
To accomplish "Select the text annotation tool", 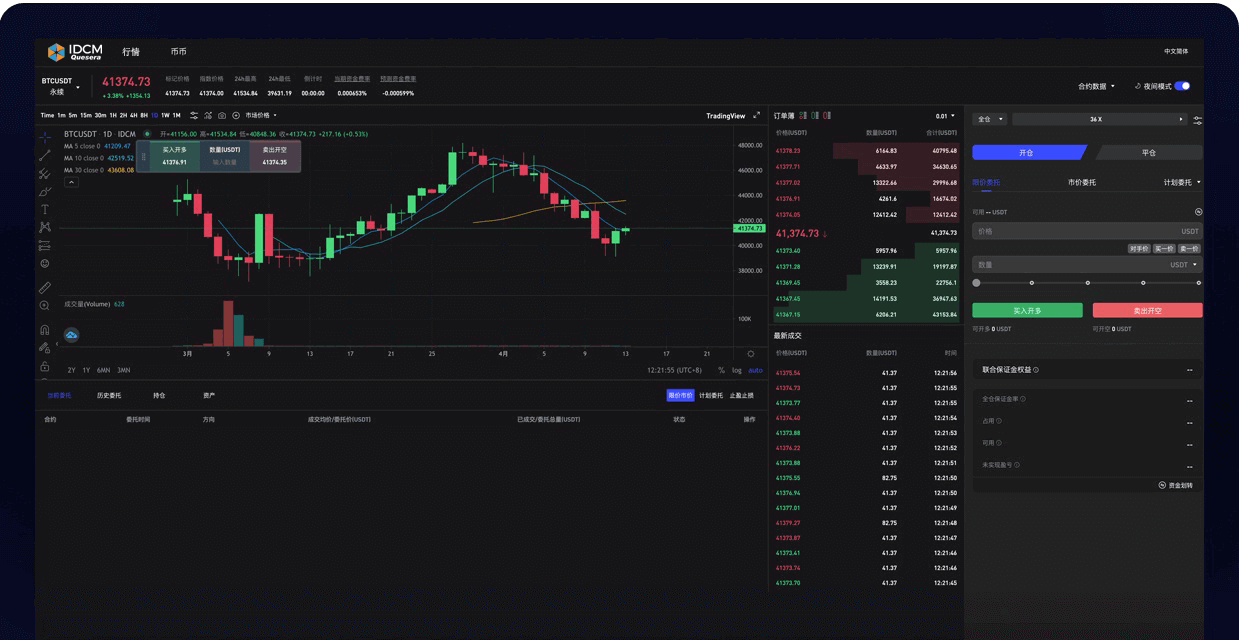I will pyautogui.click(x=44, y=209).
